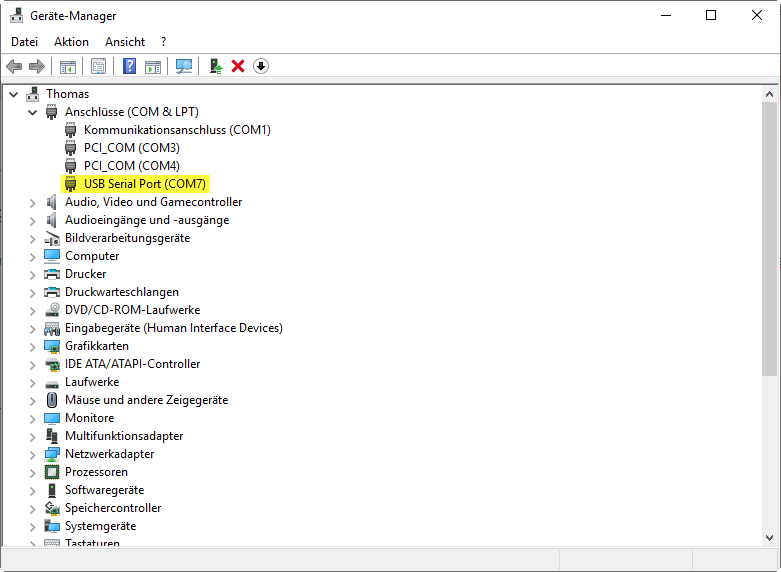Viewport: 781px width, 572px height.
Task: Select the Prozessoren category label
Action: click(x=96, y=472)
